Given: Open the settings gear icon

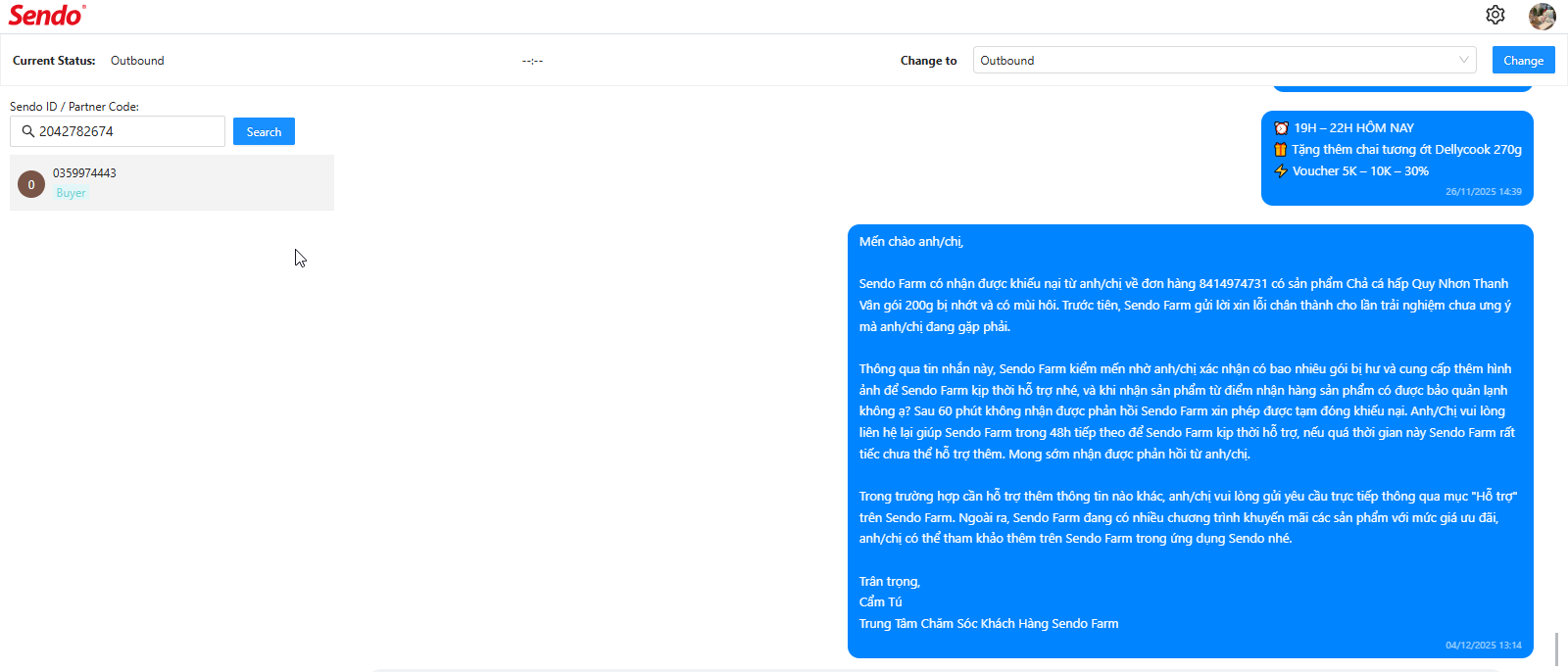Looking at the screenshot, I should [x=1494, y=15].
